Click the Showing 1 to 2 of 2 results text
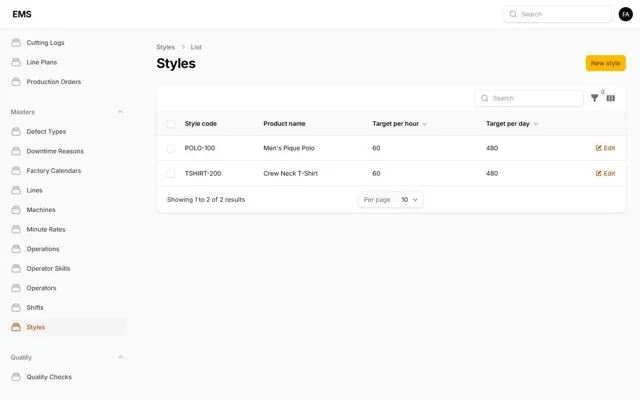This screenshot has width=640, height=400. 206,200
